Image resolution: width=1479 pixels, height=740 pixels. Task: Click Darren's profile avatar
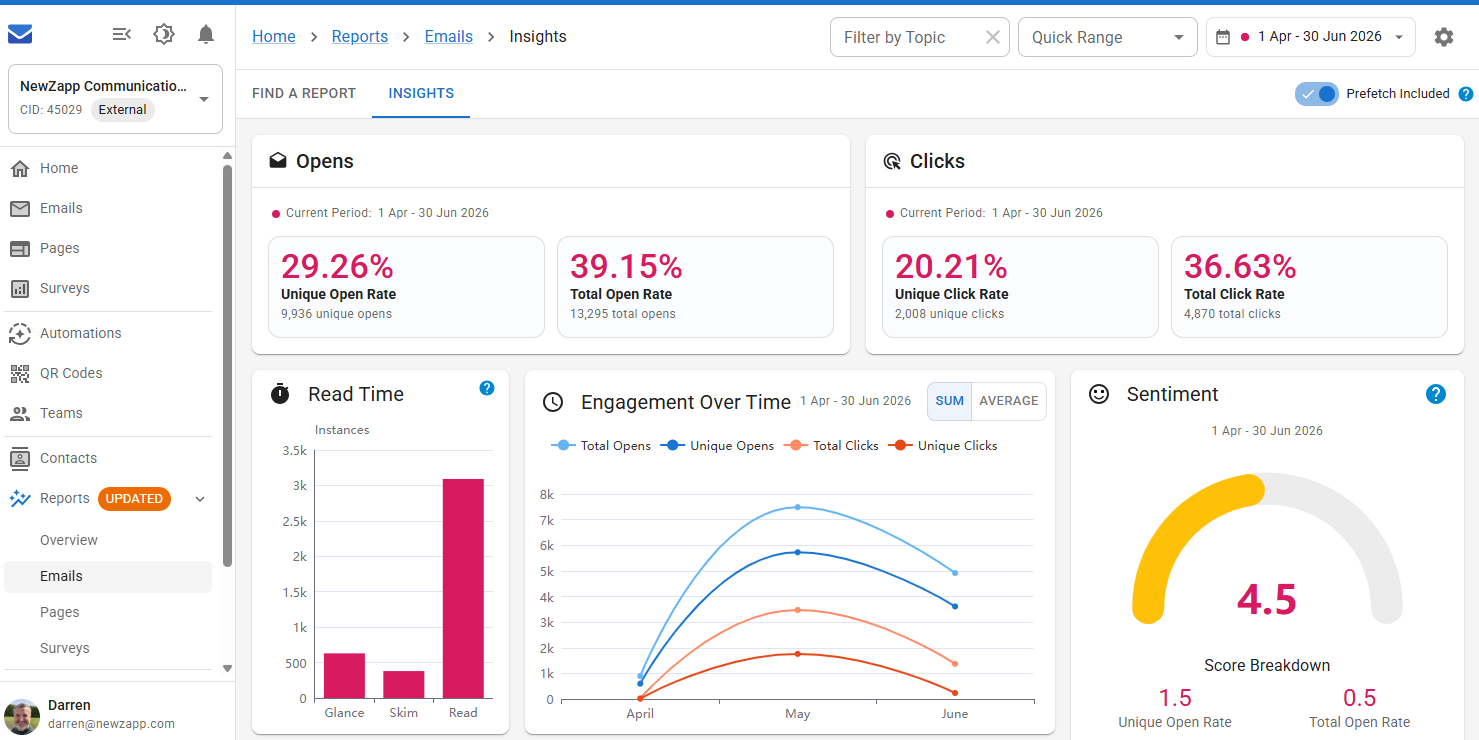pos(22,716)
